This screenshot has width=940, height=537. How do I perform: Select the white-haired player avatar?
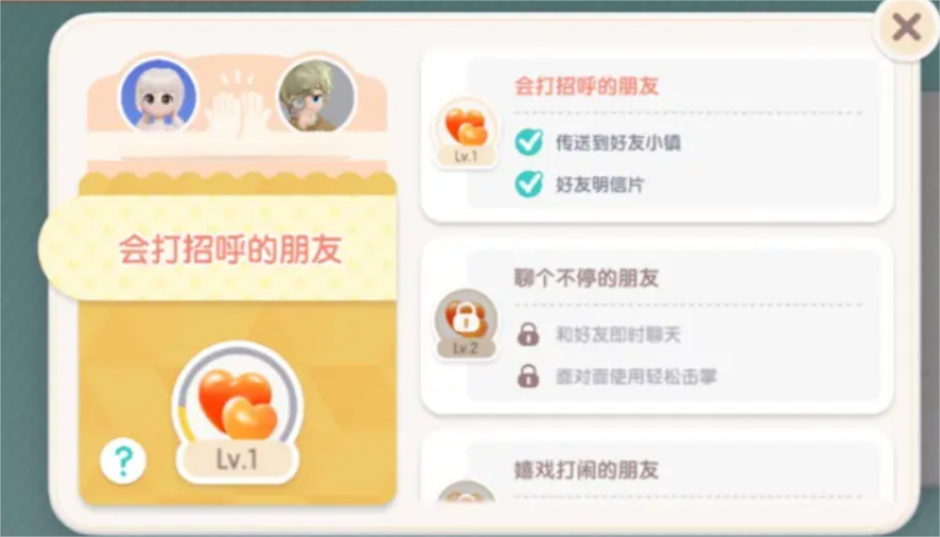tap(158, 95)
